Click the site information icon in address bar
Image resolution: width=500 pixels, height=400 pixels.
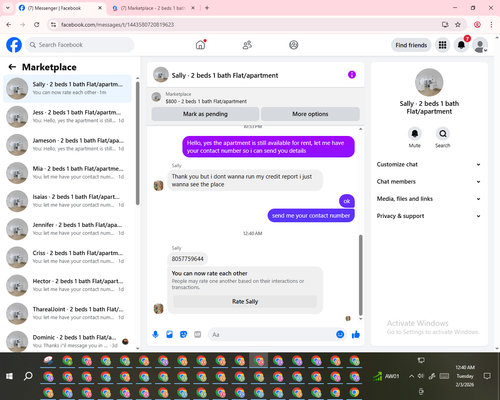(x=53, y=25)
